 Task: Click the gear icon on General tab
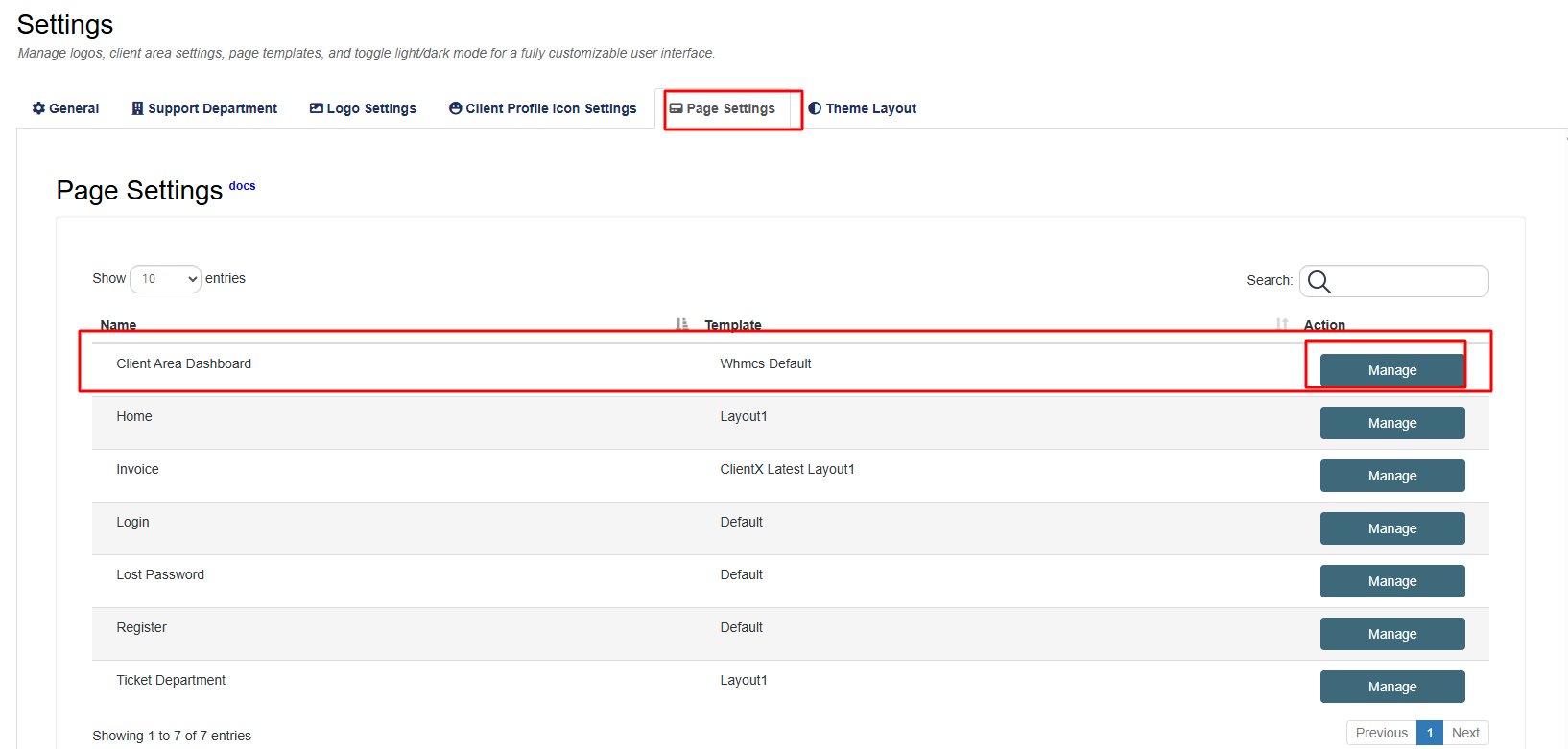pos(38,108)
